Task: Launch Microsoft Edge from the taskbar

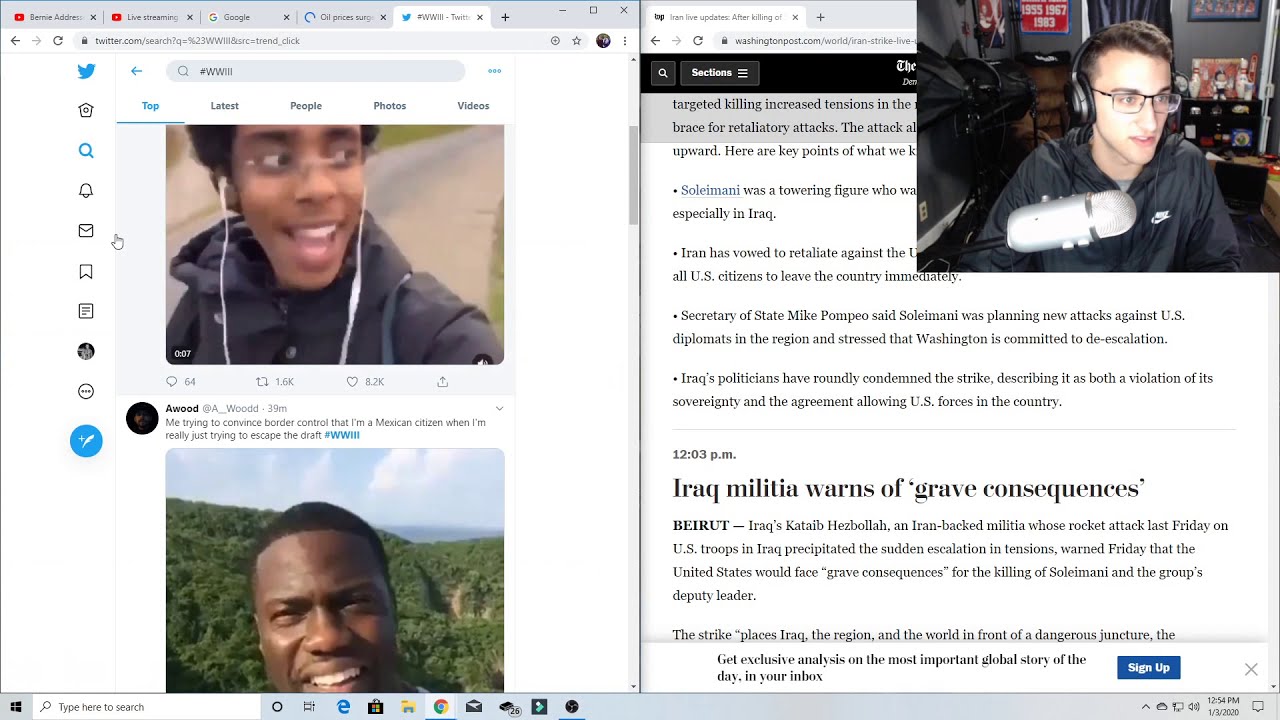Action: coord(343,707)
